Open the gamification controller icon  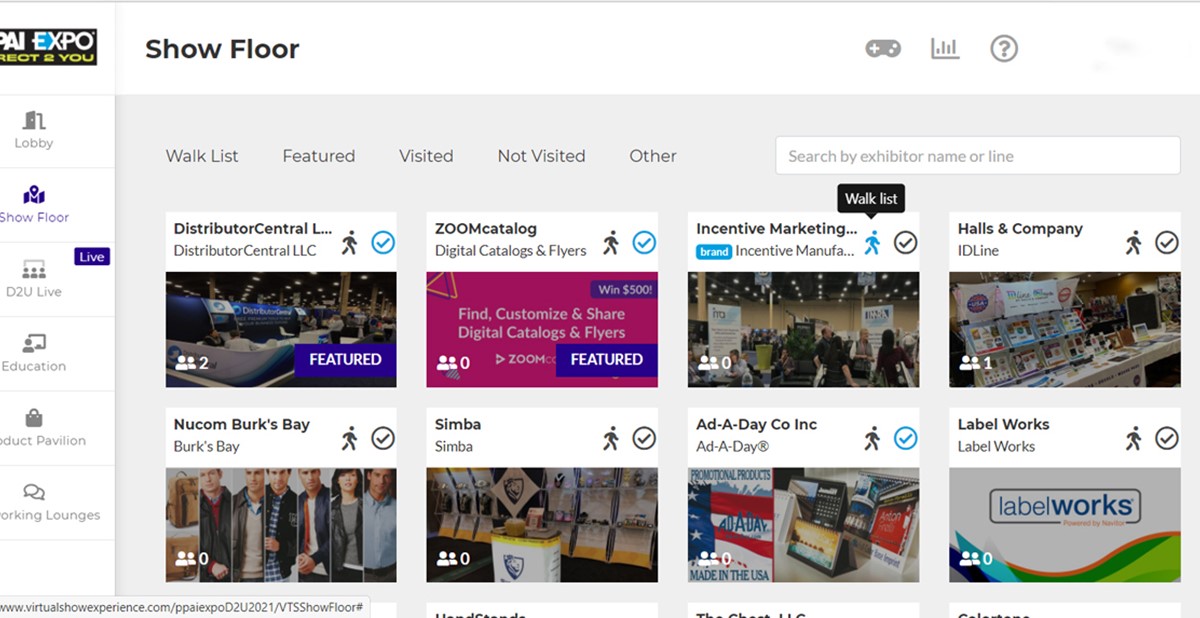pos(883,48)
